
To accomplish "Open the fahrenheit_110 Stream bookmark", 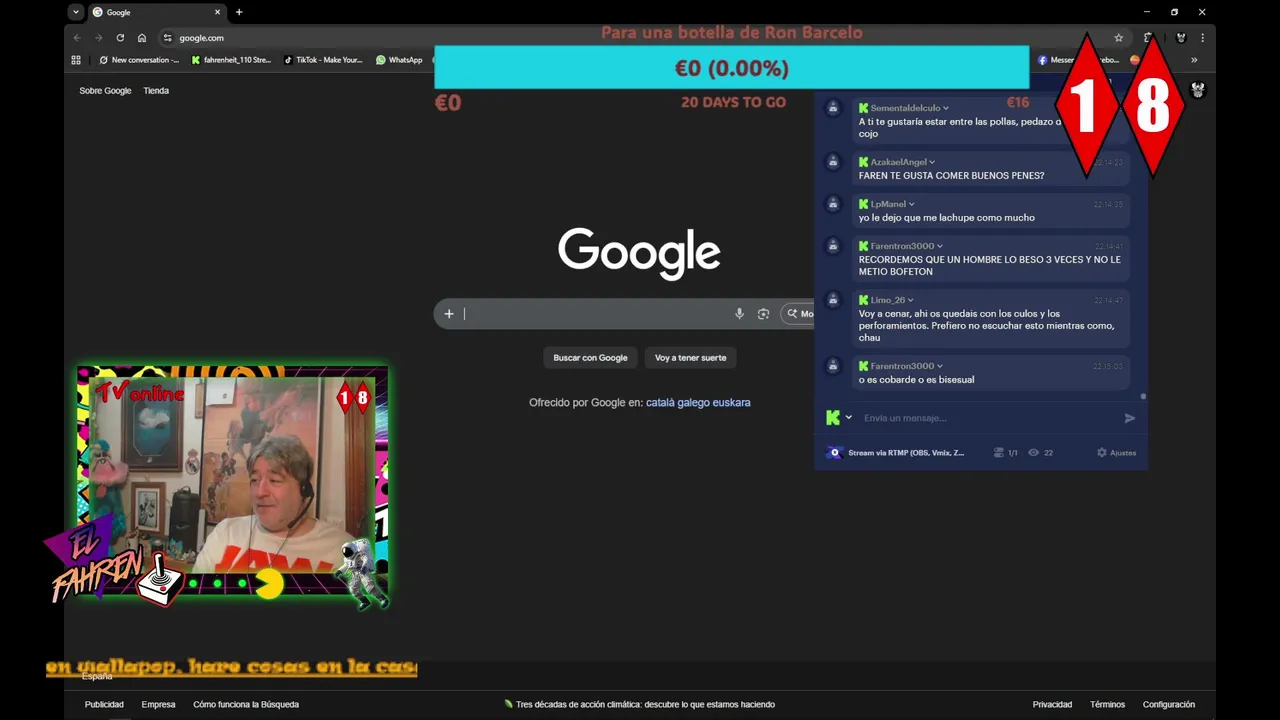I will (231, 60).
